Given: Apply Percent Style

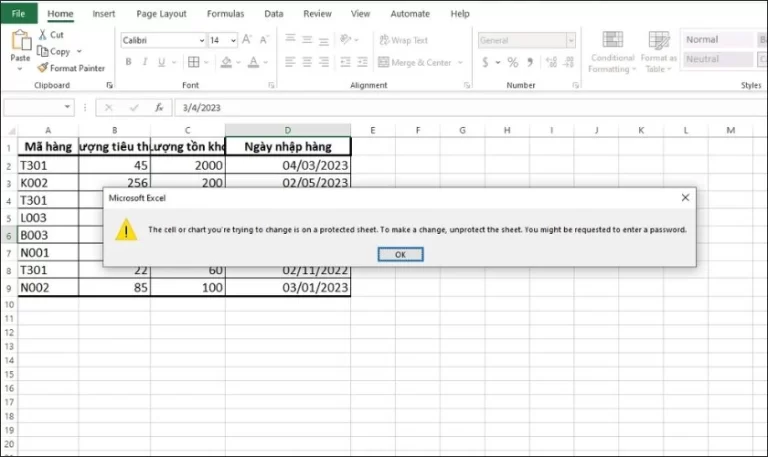Looking at the screenshot, I should point(513,62).
